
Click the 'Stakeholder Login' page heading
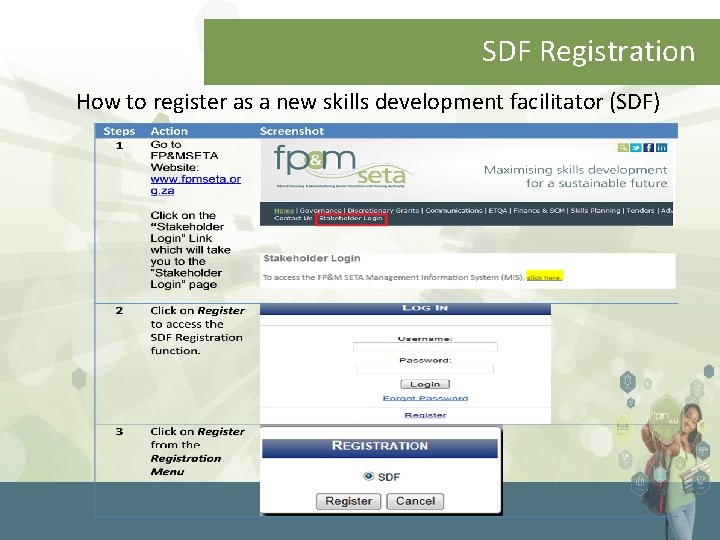pyautogui.click(x=312, y=258)
